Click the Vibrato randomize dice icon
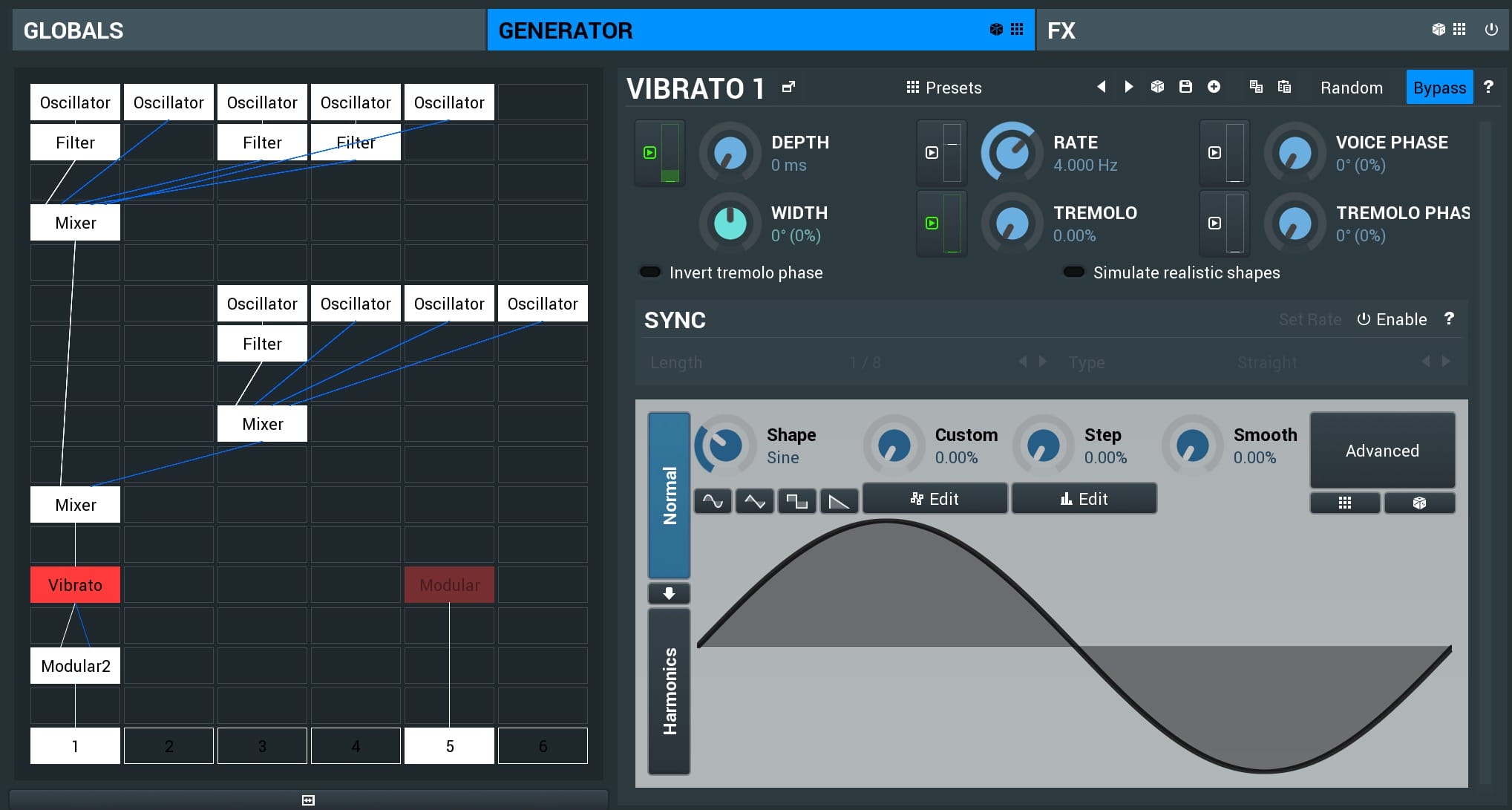 pos(1157,87)
